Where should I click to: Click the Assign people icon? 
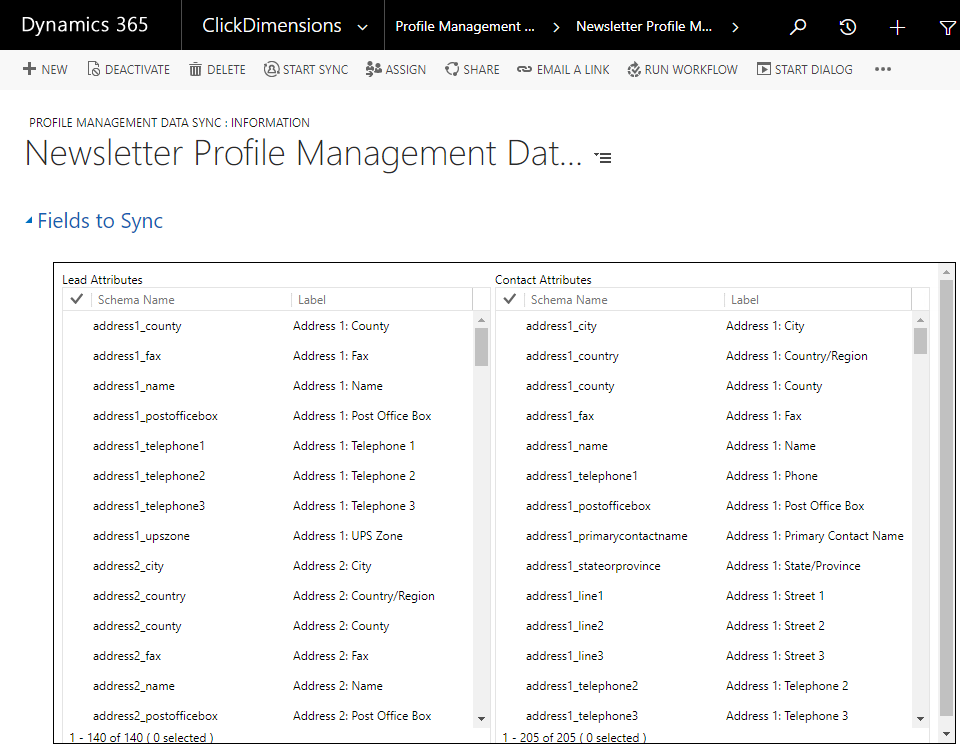(373, 69)
